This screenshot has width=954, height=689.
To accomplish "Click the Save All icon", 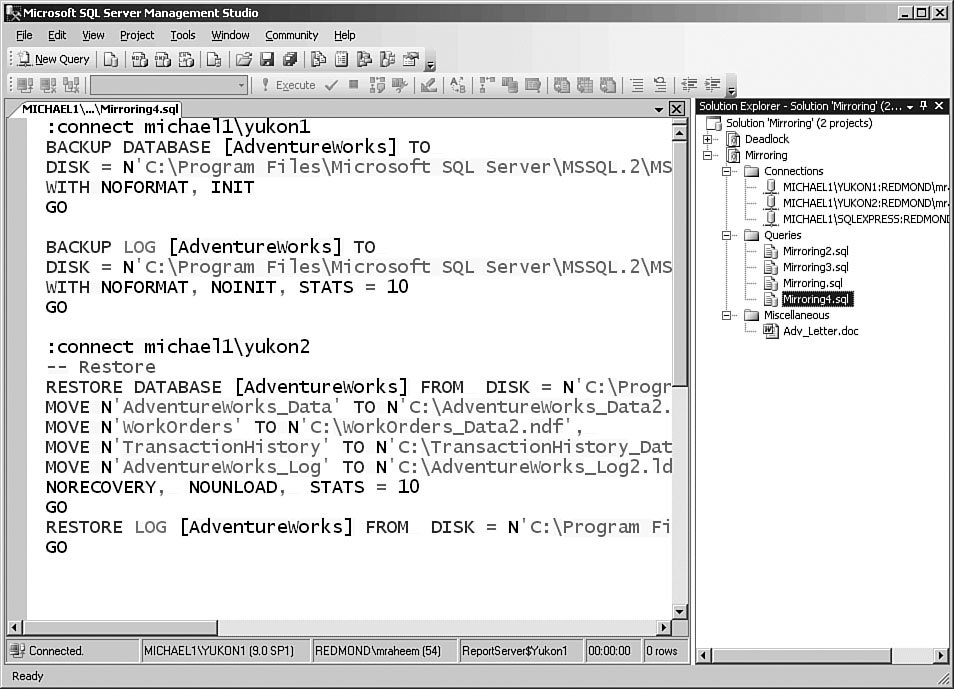I will [290, 59].
